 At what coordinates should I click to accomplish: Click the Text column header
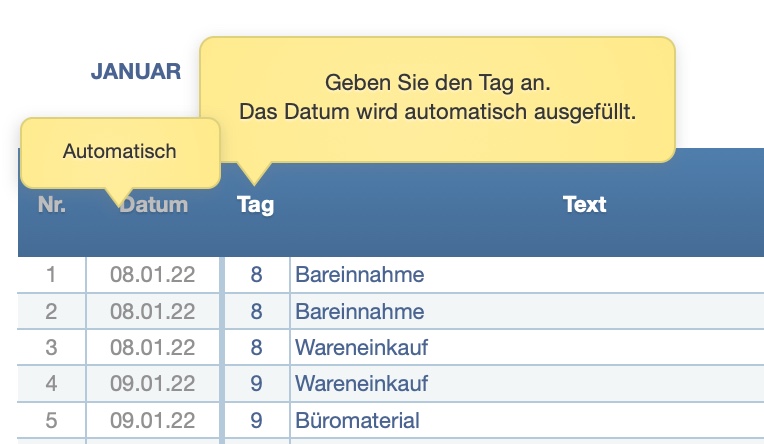coord(584,205)
